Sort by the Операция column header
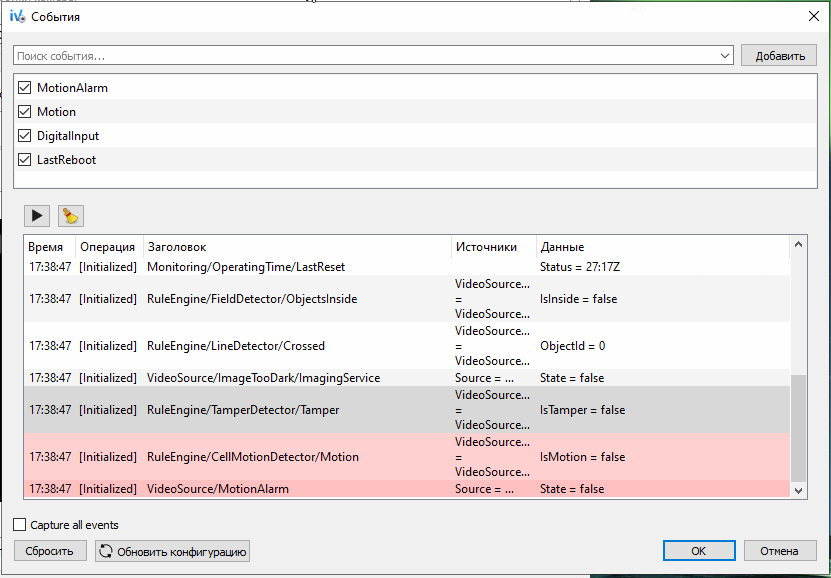This screenshot has width=831, height=578. (109, 247)
